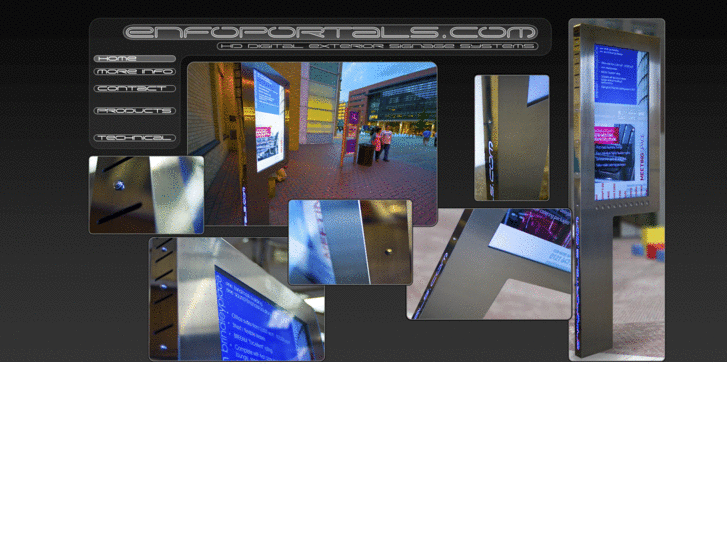Click the HD Digital Exterior Signage Systems tagline
This screenshot has width=727, height=545.
pos(377,46)
